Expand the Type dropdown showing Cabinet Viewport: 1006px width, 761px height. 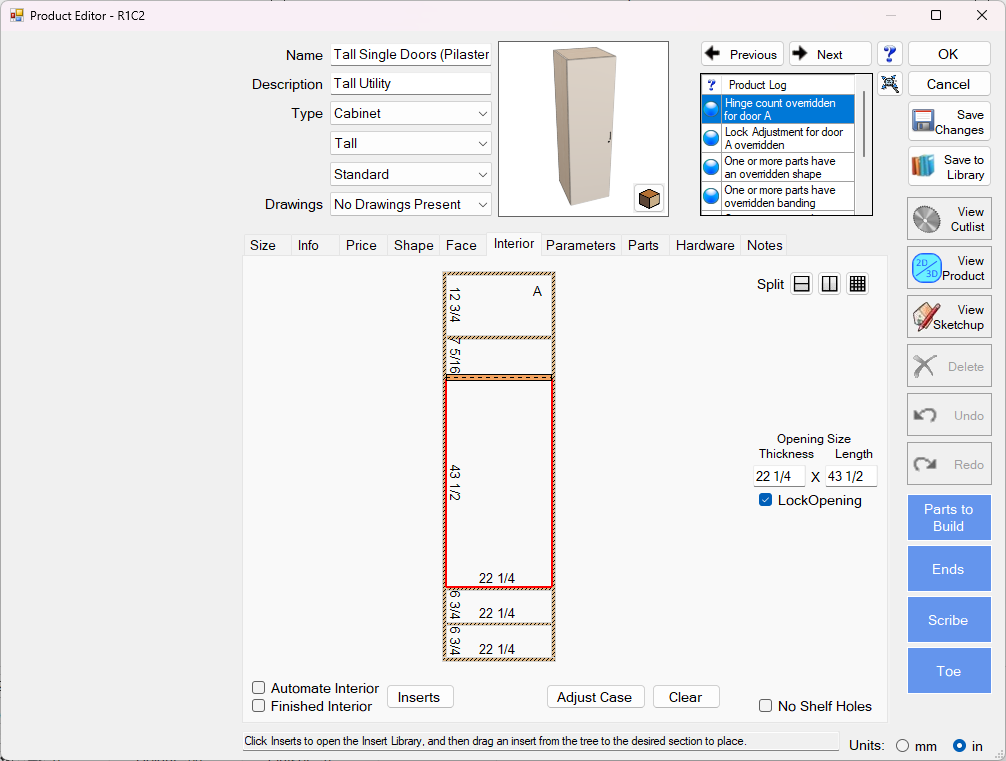tap(411, 113)
